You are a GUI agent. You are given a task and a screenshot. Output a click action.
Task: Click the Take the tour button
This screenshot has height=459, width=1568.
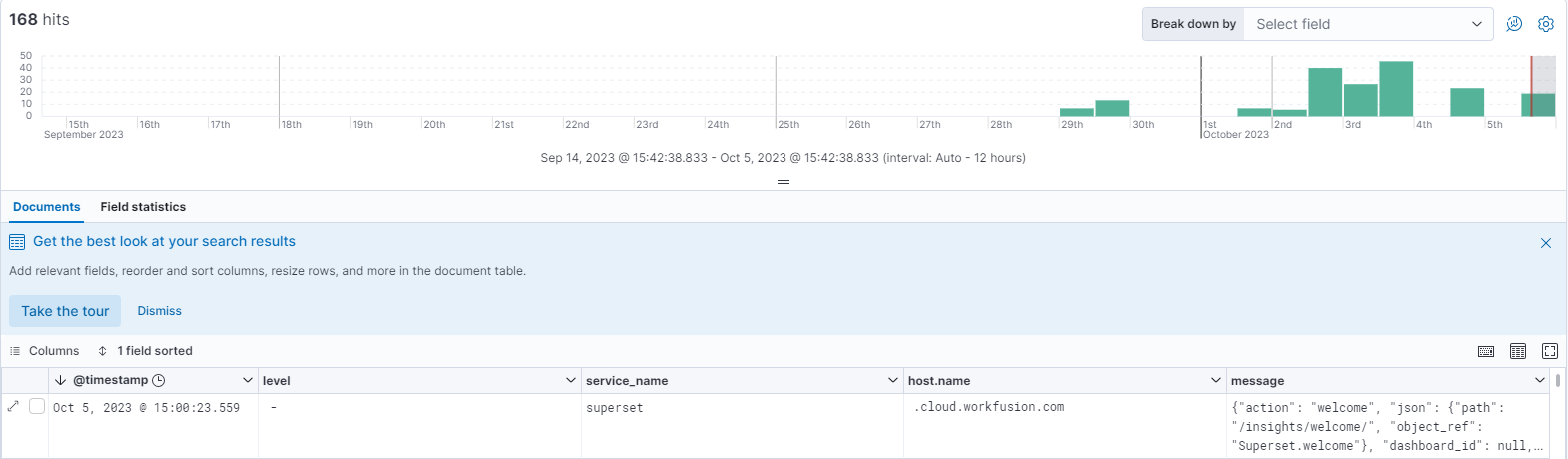coord(65,311)
